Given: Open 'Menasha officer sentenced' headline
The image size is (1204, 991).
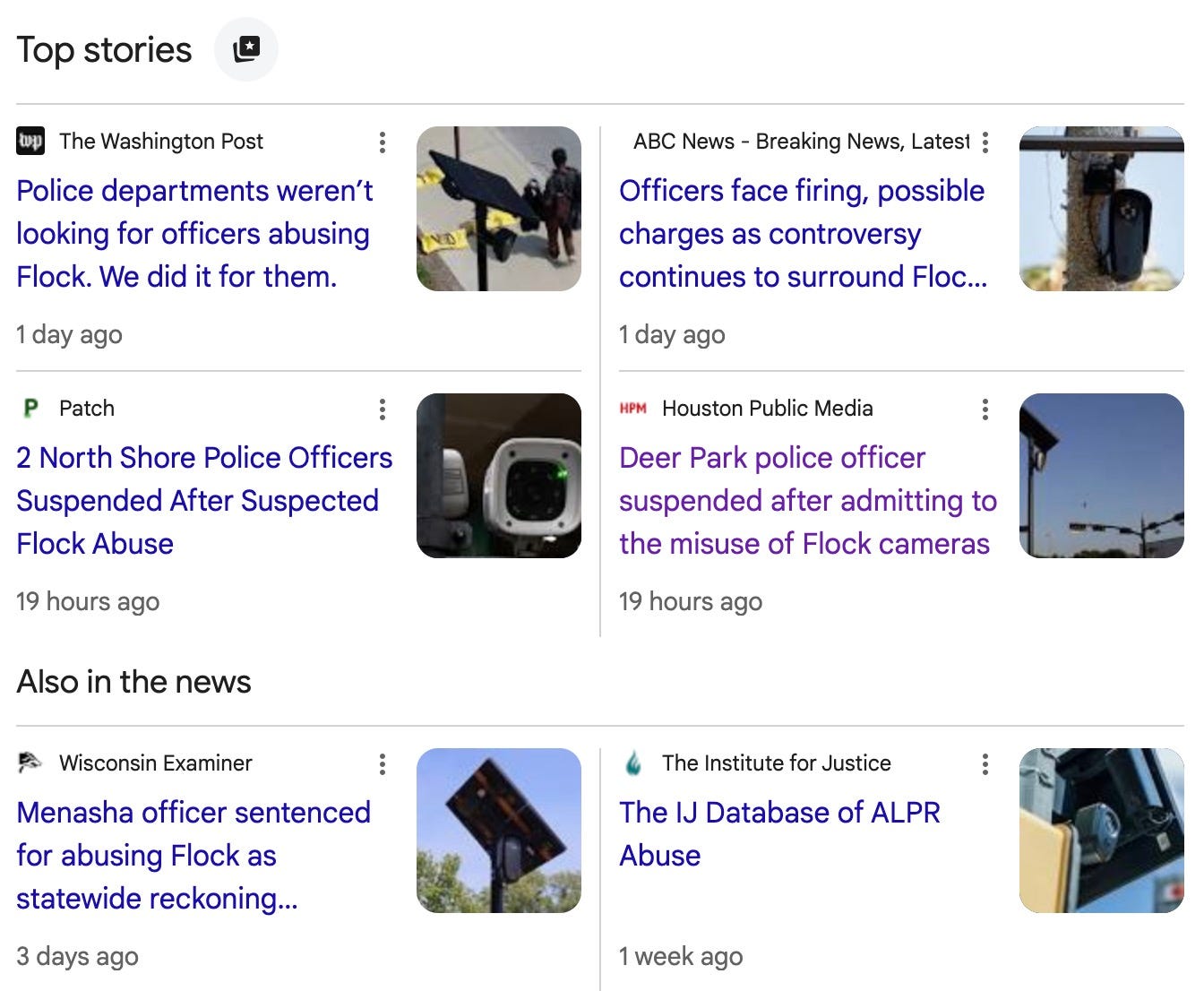Looking at the screenshot, I should click(x=193, y=856).
